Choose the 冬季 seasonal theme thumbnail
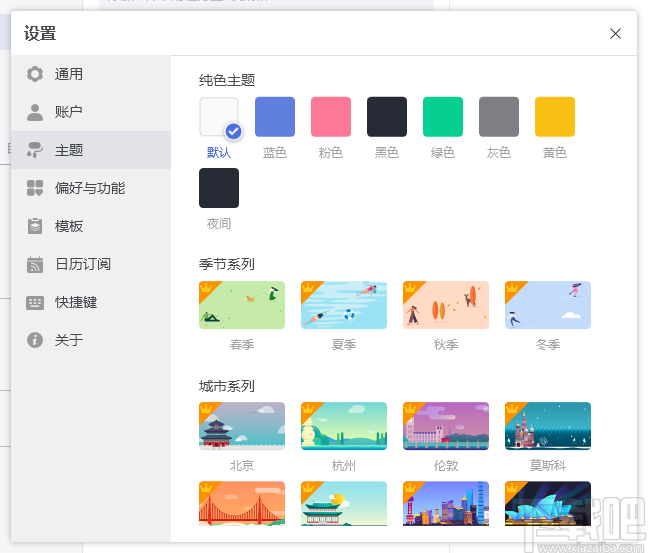 pyautogui.click(x=548, y=305)
